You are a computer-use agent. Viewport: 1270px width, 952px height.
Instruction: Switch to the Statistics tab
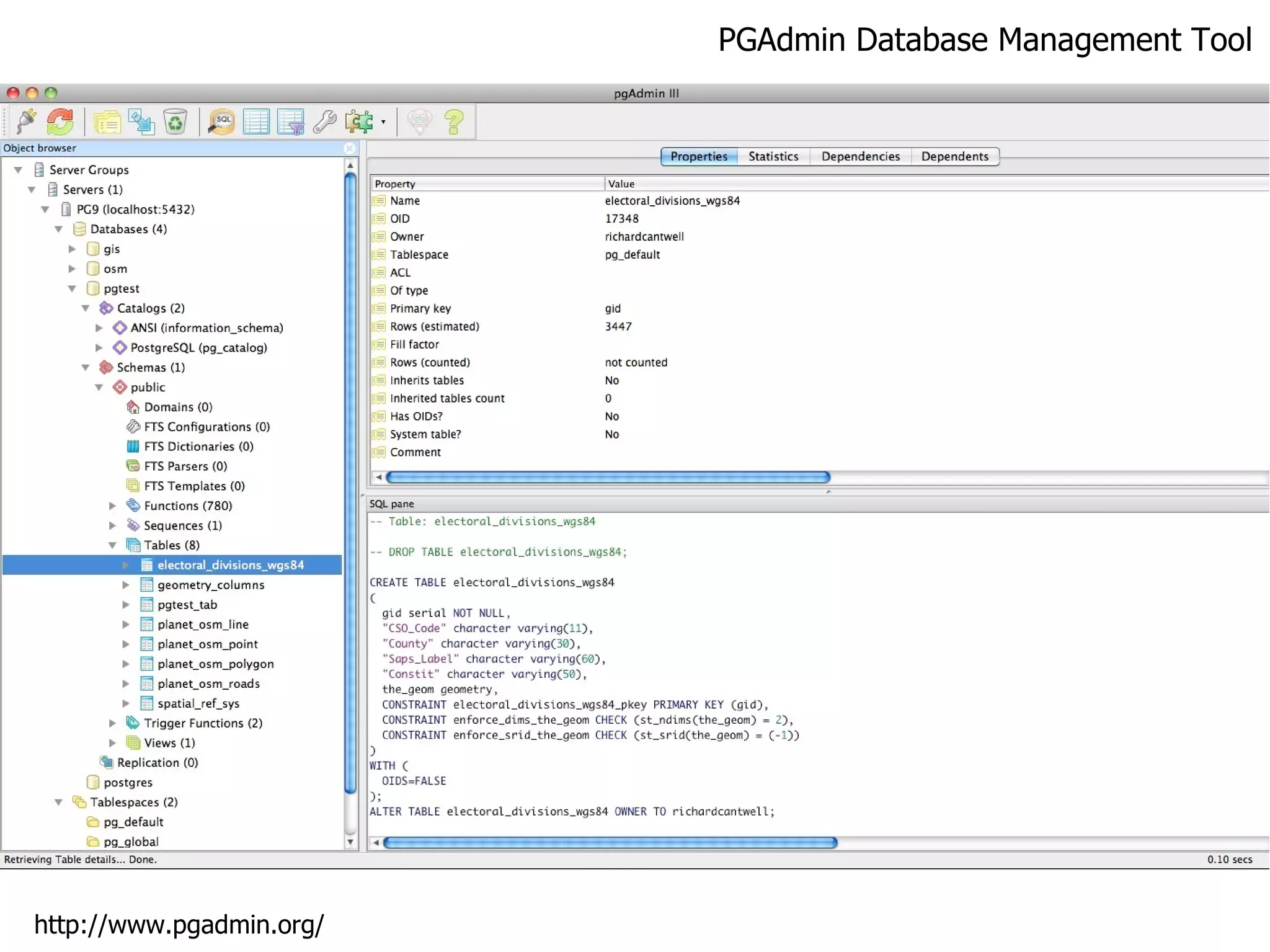click(773, 156)
